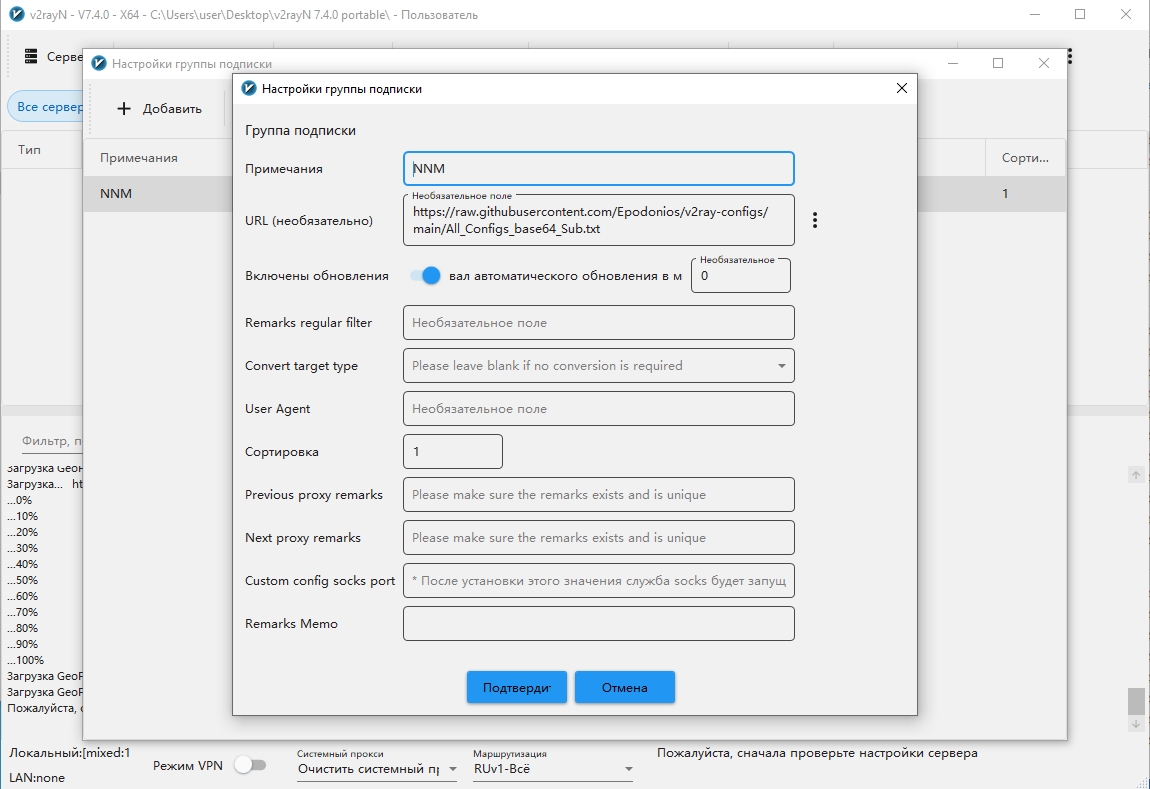Open the 'Маршрутизация' RUv1-Всё dropdown

pos(553,769)
